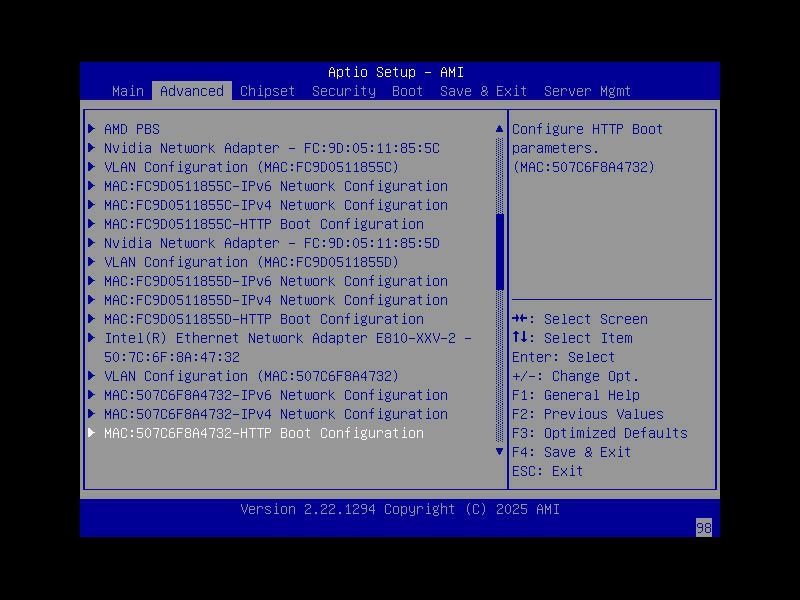The height and width of the screenshot is (600, 800).
Task: Click the F2: Previous Values hint
Action: pyautogui.click(x=588, y=414)
